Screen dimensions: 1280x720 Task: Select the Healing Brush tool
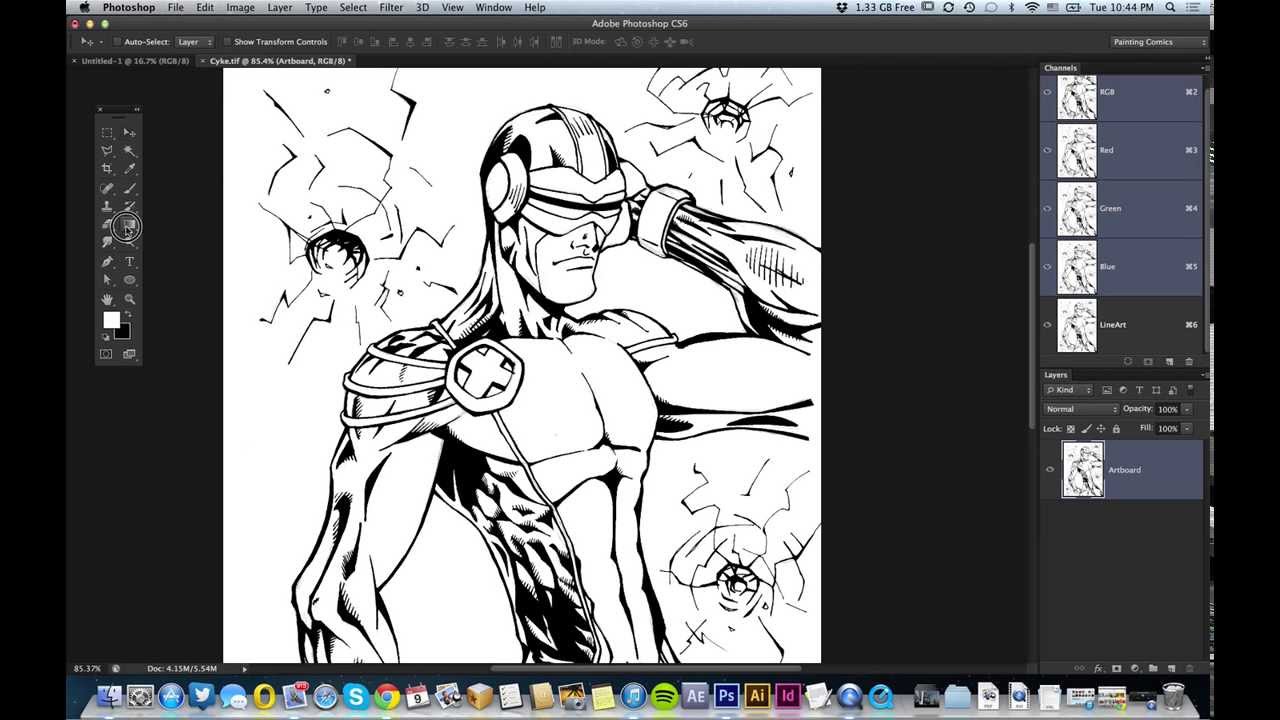[107, 188]
